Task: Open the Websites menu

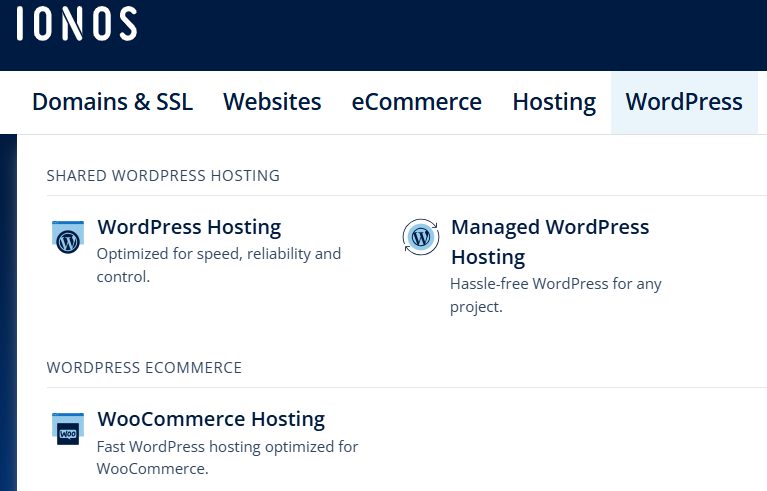Action: point(272,102)
